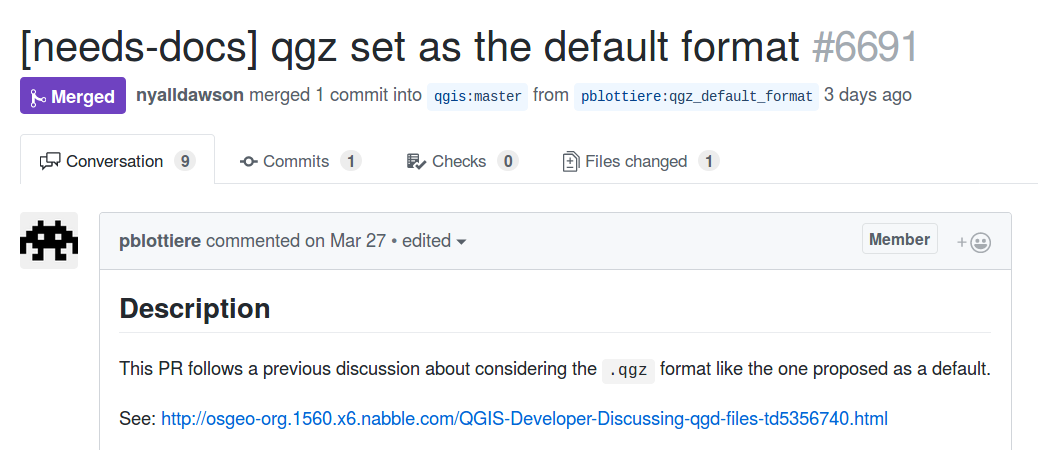Expand the edited history dropdown arrow
Viewport: 1038px width, 450px height.
coord(461,242)
